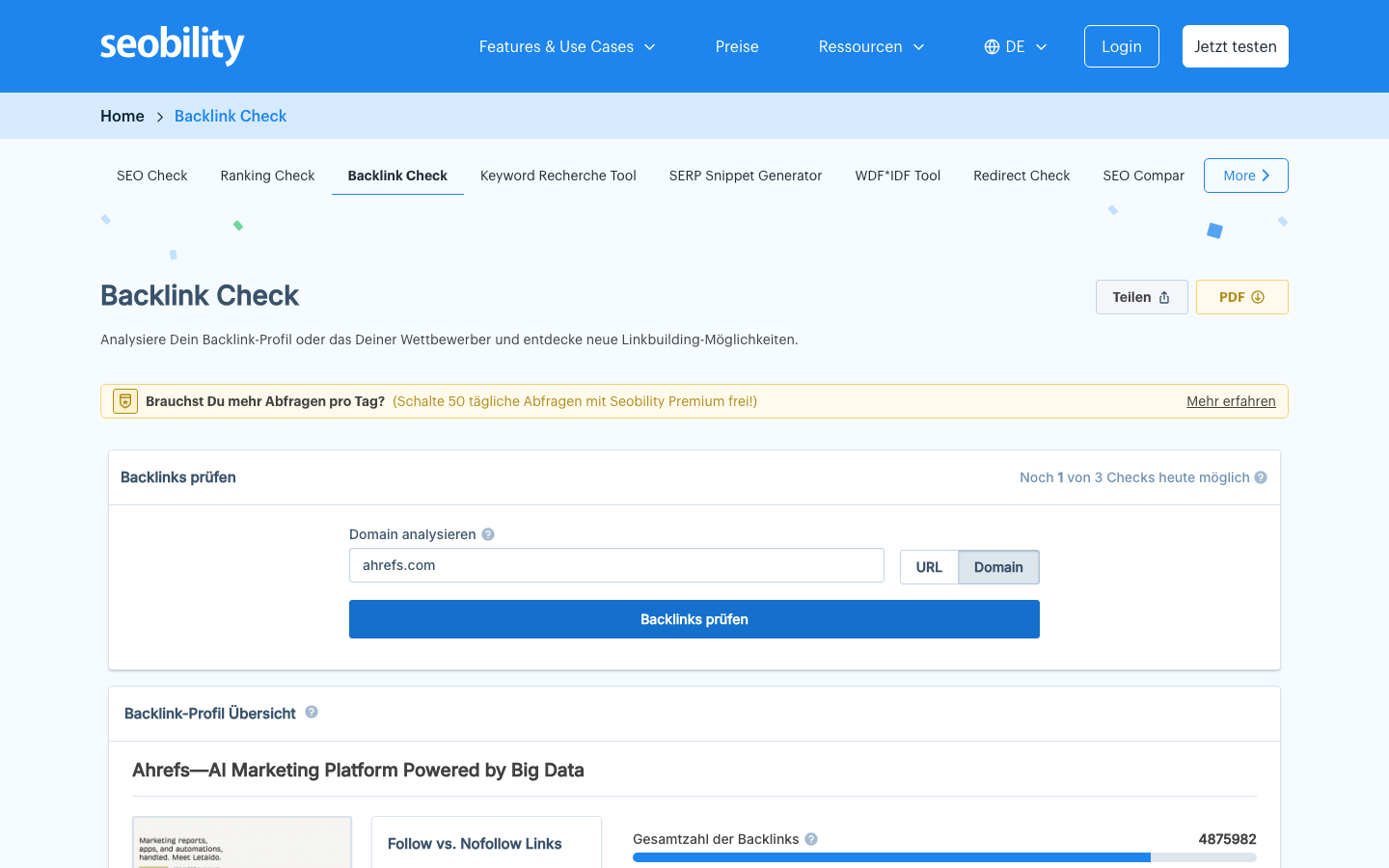The image size is (1389, 868).
Task: Open SEO Compare tab
Action: [x=1143, y=176]
